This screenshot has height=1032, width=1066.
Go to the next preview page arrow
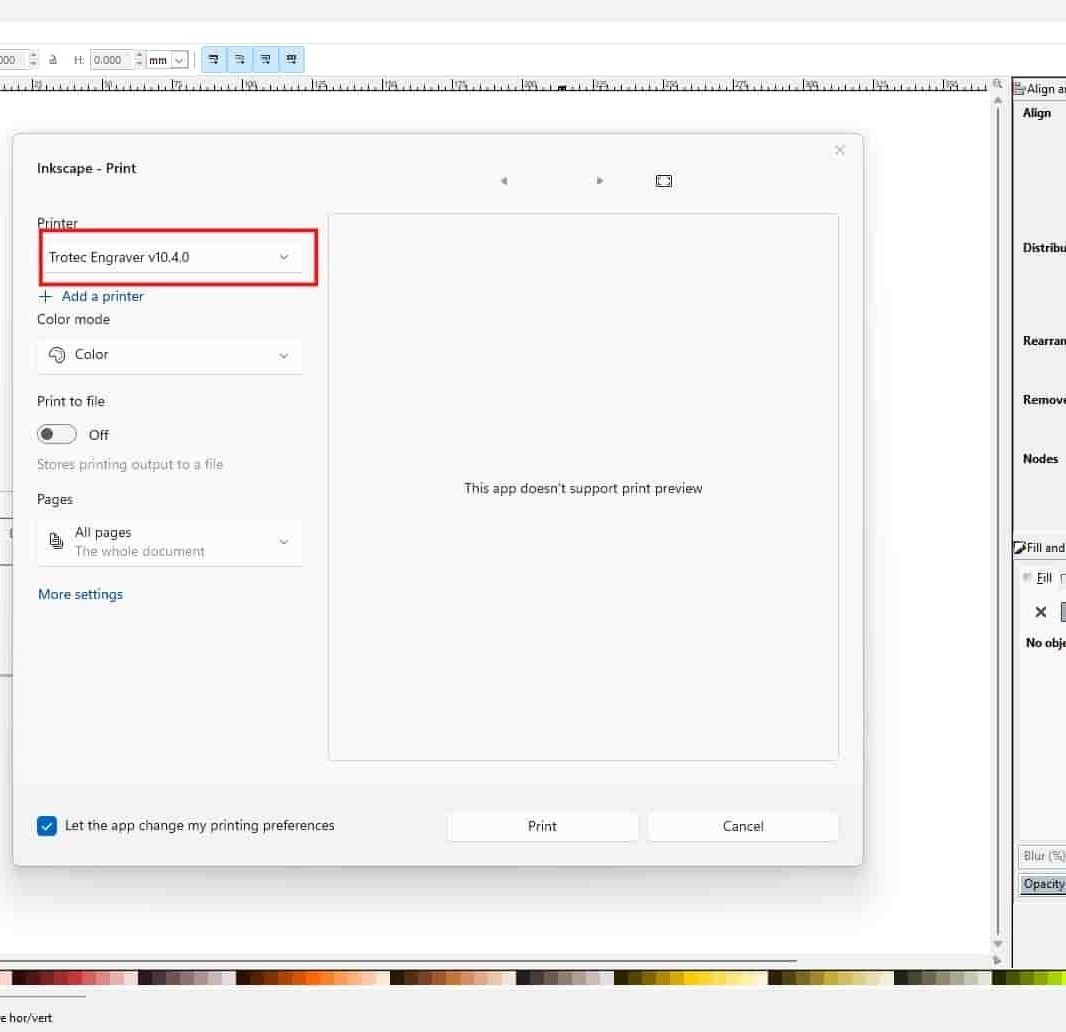click(x=600, y=181)
